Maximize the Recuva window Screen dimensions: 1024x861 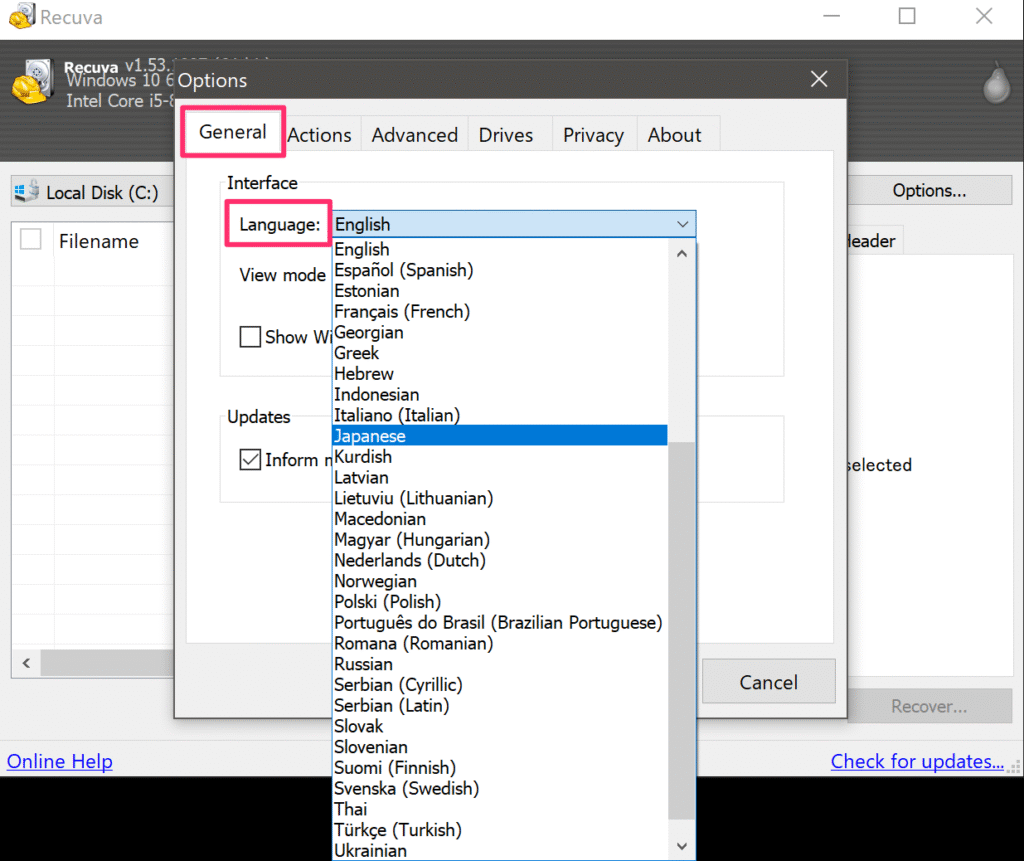click(x=907, y=16)
